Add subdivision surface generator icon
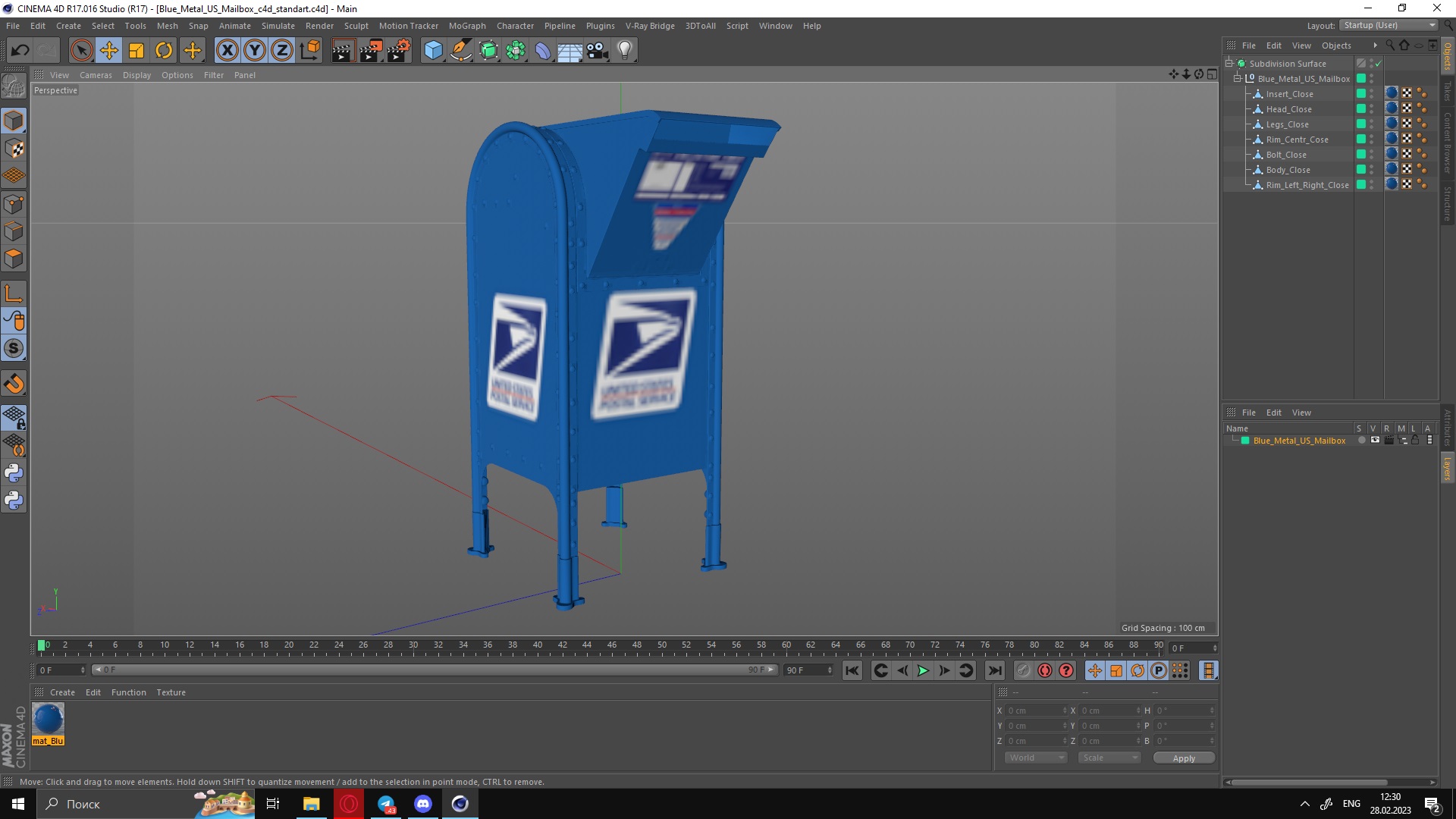This screenshot has width=1456, height=819. click(x=489, y=51)
